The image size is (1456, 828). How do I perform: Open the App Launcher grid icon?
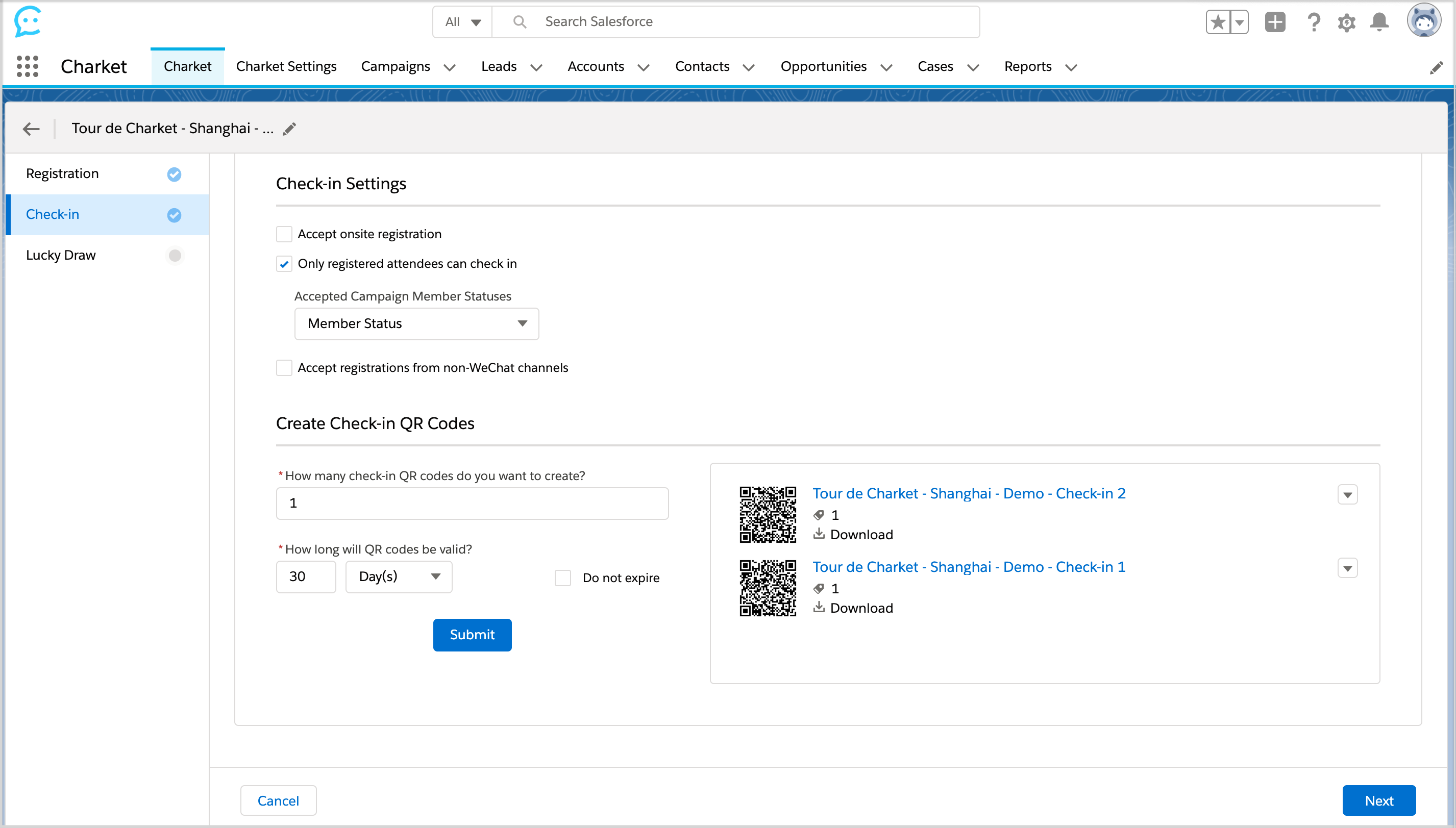click(27, 66)
